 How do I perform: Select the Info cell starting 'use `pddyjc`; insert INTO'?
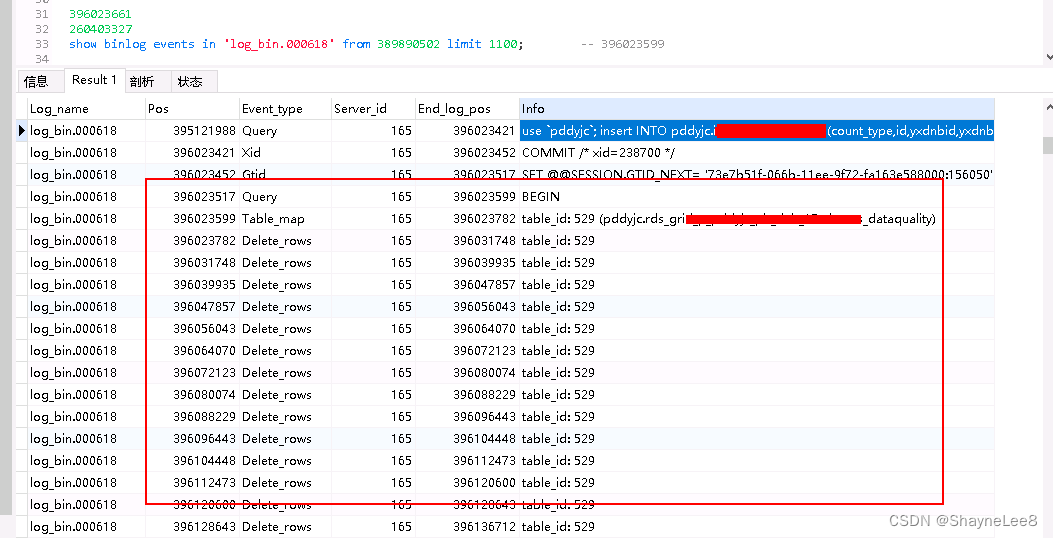click(x=757, y=130)
